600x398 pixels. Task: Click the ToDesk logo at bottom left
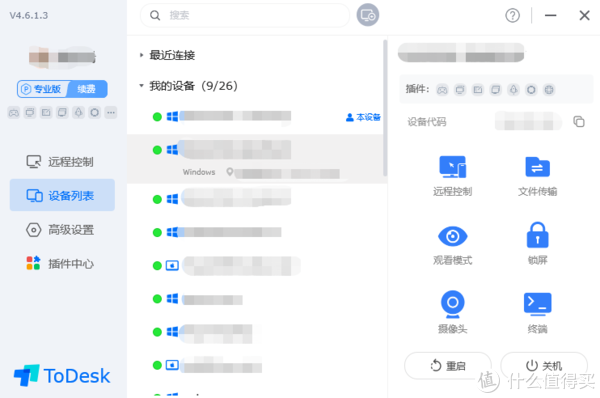(62, 375)
